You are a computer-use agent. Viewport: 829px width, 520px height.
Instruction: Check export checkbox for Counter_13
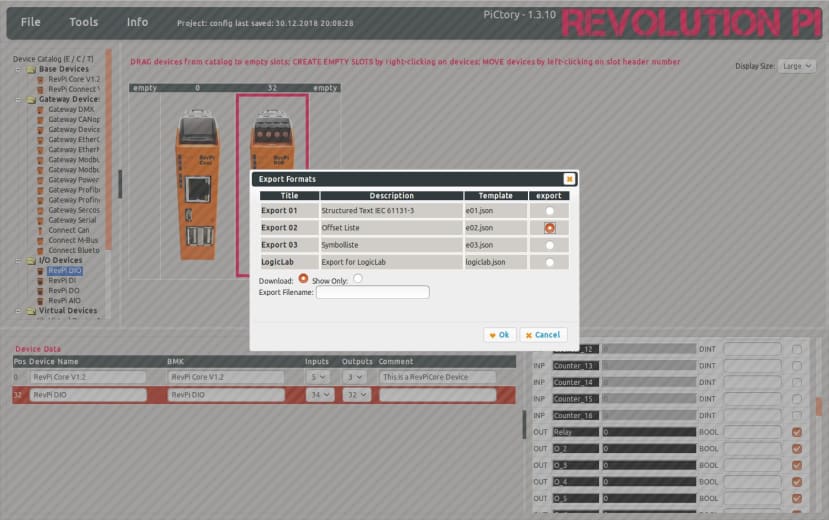coord(797,366)
